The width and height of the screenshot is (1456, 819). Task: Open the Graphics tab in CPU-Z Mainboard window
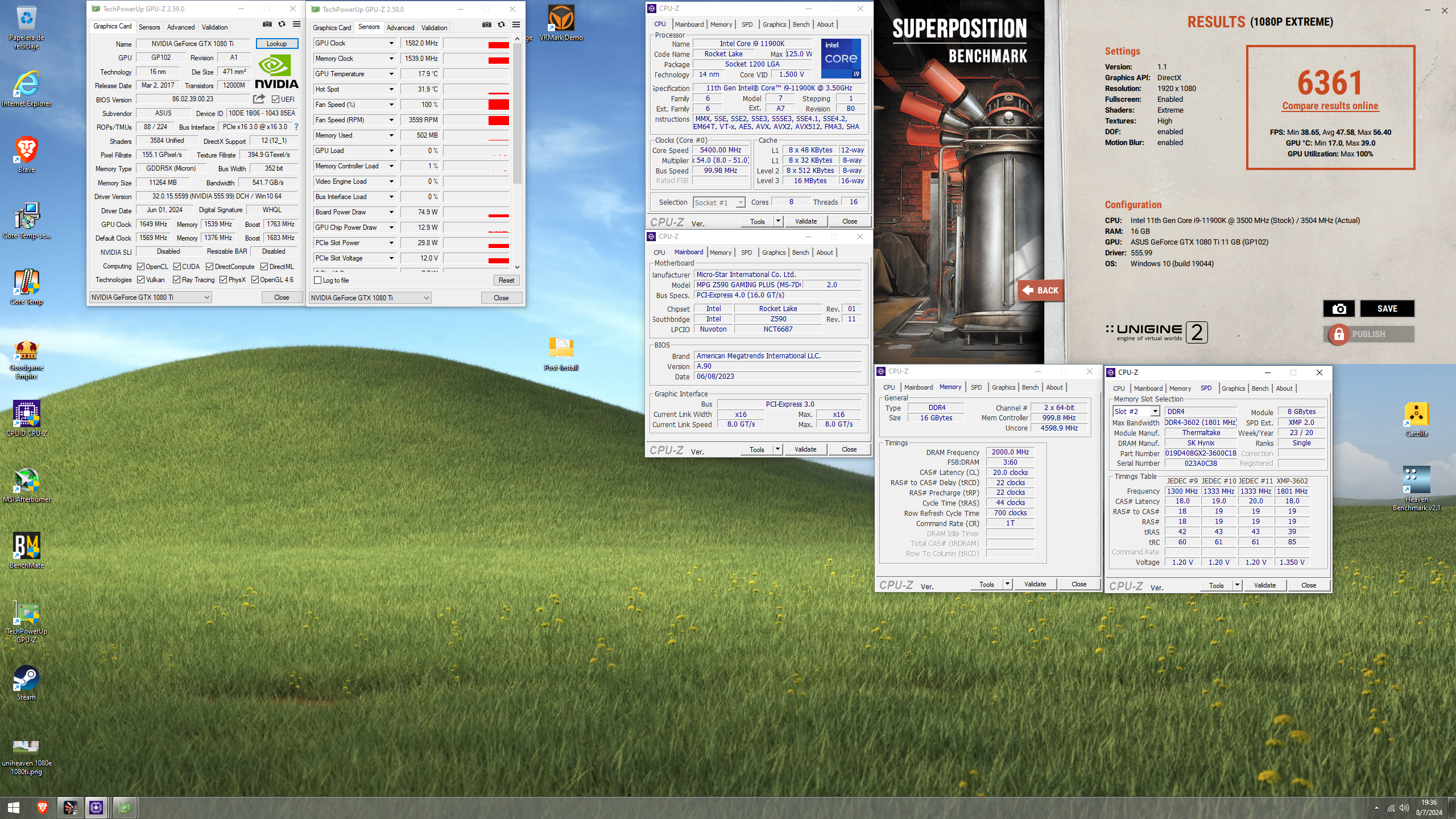click(x=773, y=253)
